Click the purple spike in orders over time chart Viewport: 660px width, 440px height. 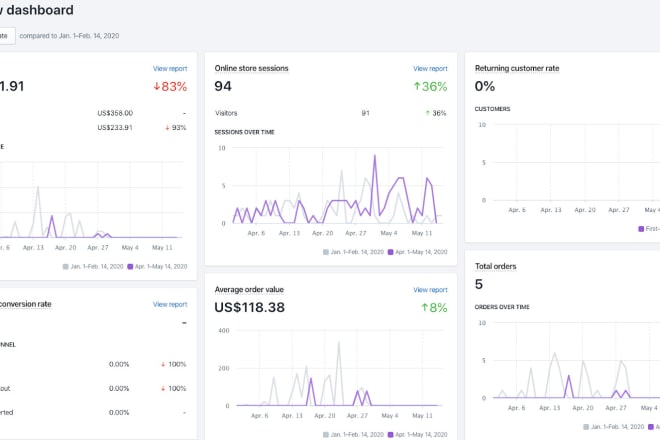[x=569, y=377]
